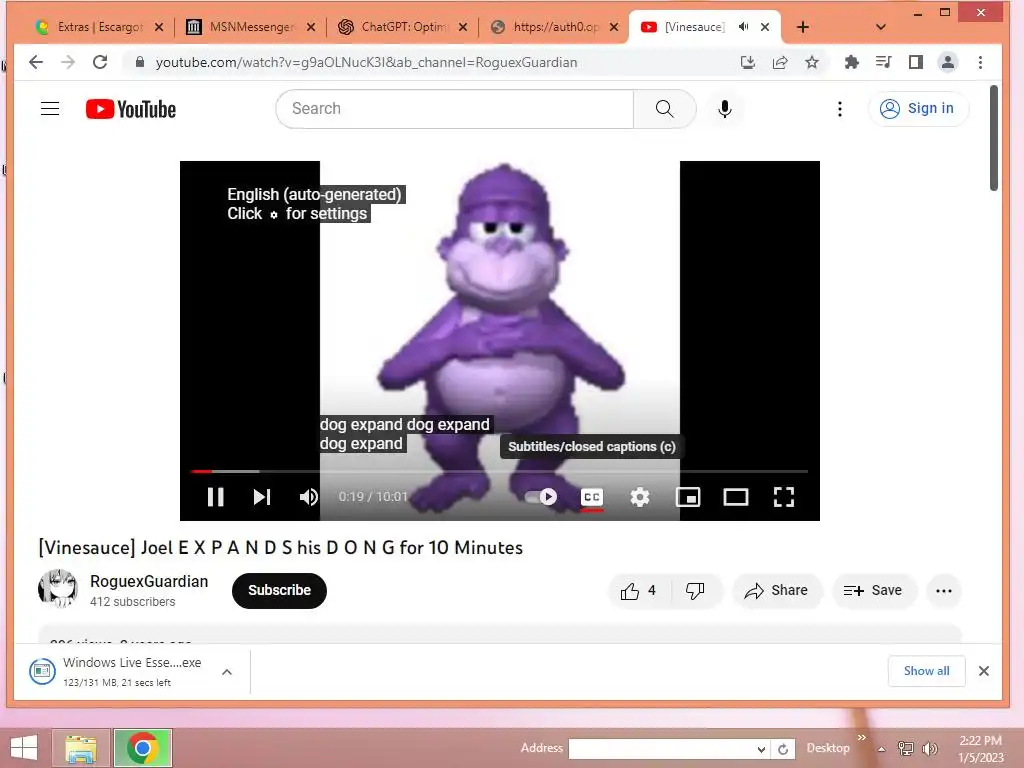Show hidden system tray icons
The height and width of the screenshot is (768, 1024).
[x=882, y=749]
